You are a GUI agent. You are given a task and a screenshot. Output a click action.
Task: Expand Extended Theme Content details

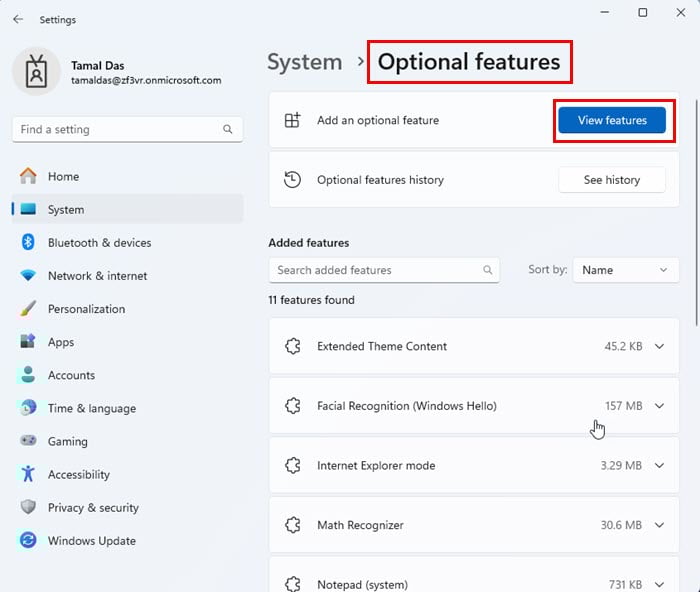tap(659, 347)
